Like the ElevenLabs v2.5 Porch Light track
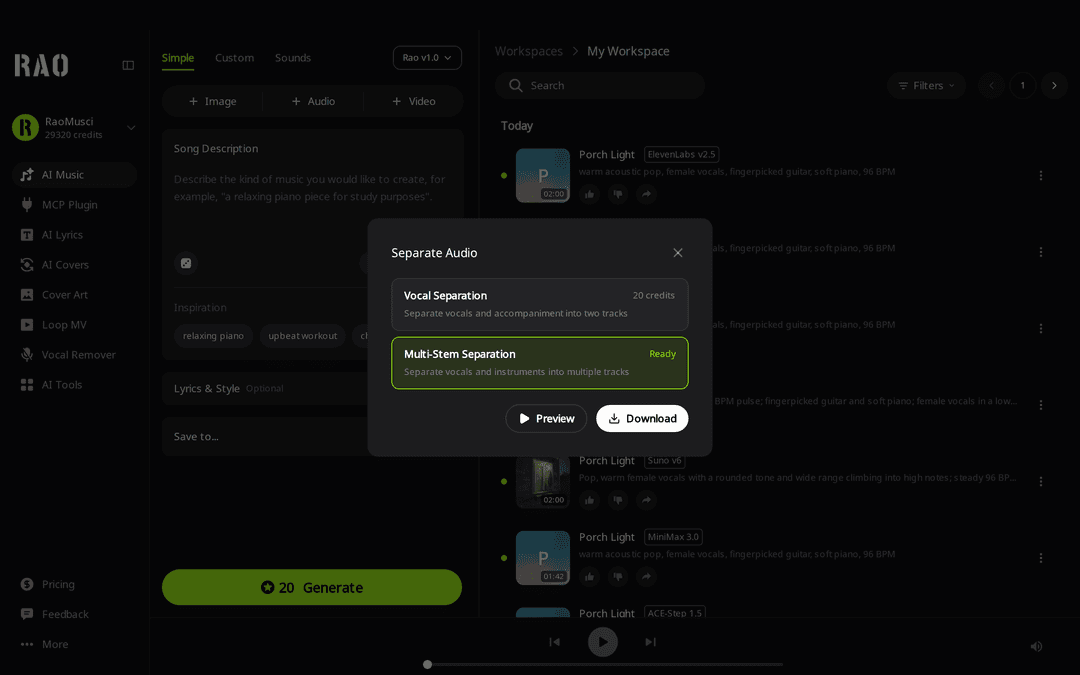This screenshot has height=675, width=1080. click(x=590, y=194)
